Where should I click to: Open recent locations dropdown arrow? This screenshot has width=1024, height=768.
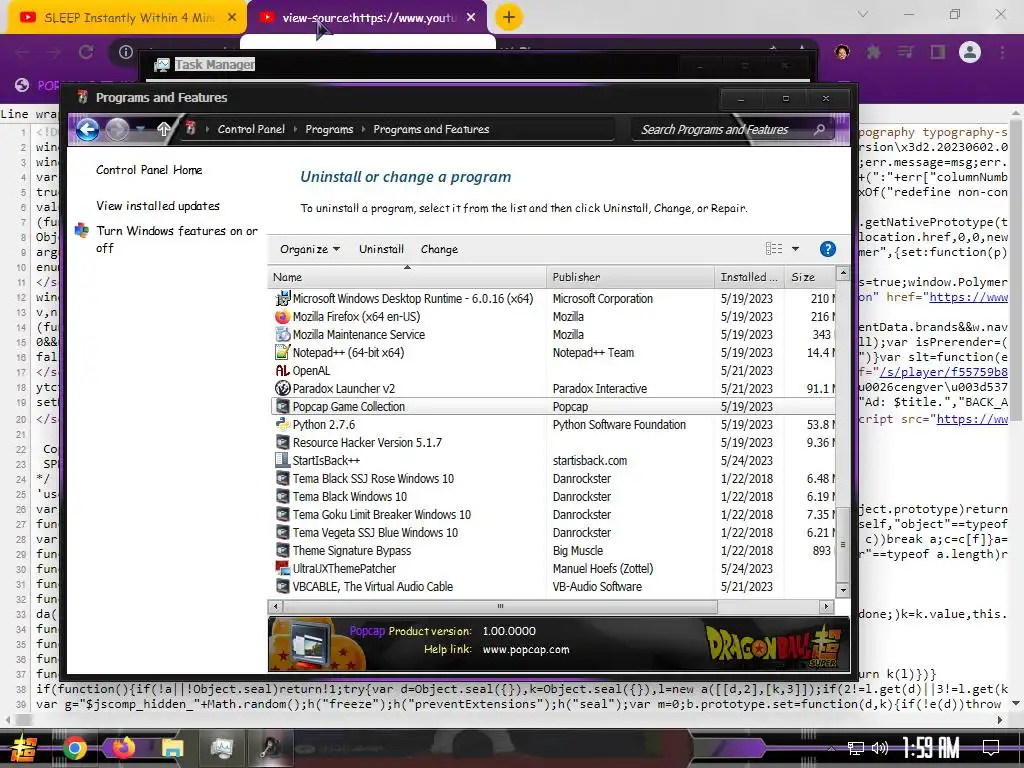pyautogui.click(x=140, y=129)
